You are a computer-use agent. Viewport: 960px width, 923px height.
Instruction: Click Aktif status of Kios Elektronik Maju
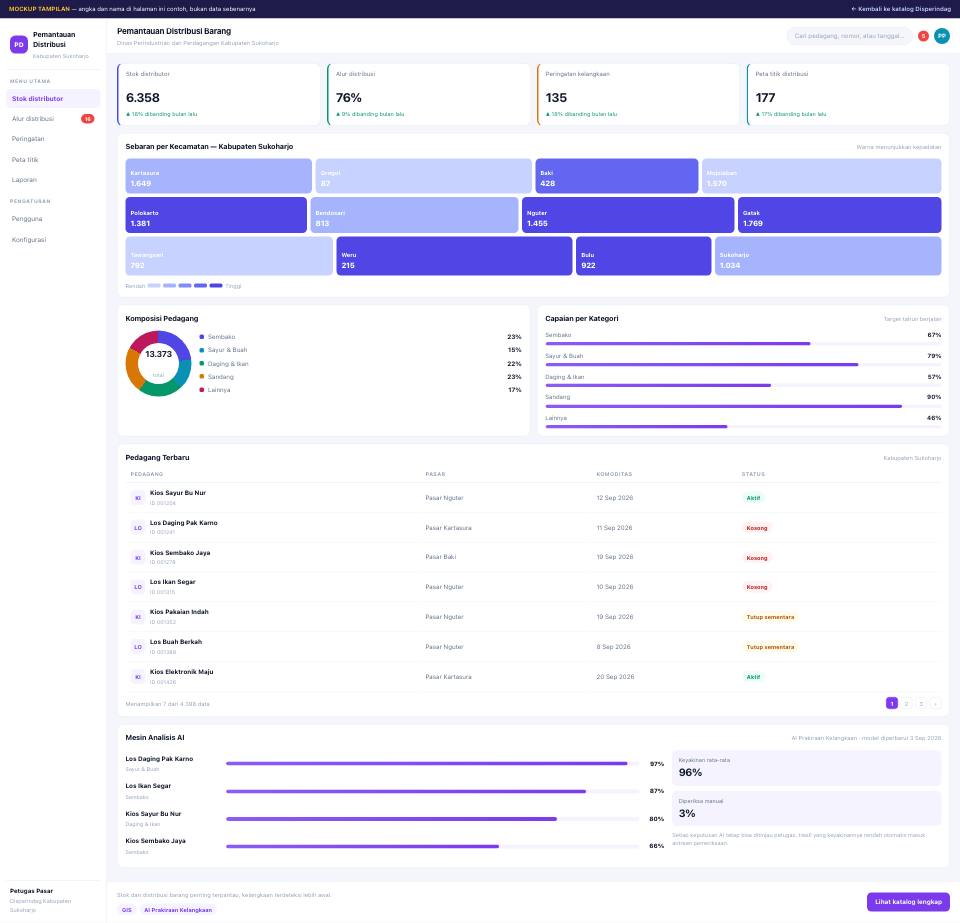753,678
